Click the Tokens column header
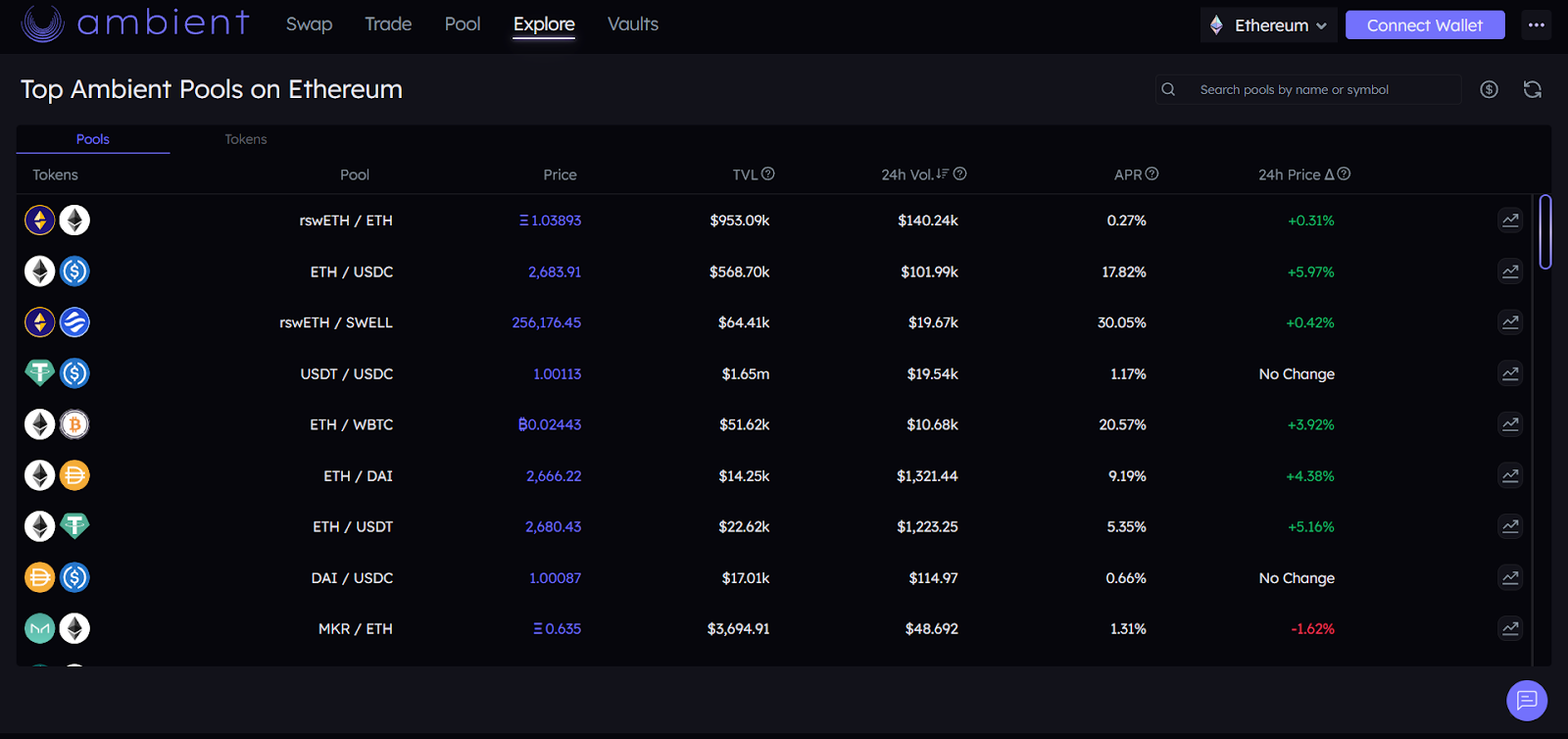1568x739 pixels. 55,174
